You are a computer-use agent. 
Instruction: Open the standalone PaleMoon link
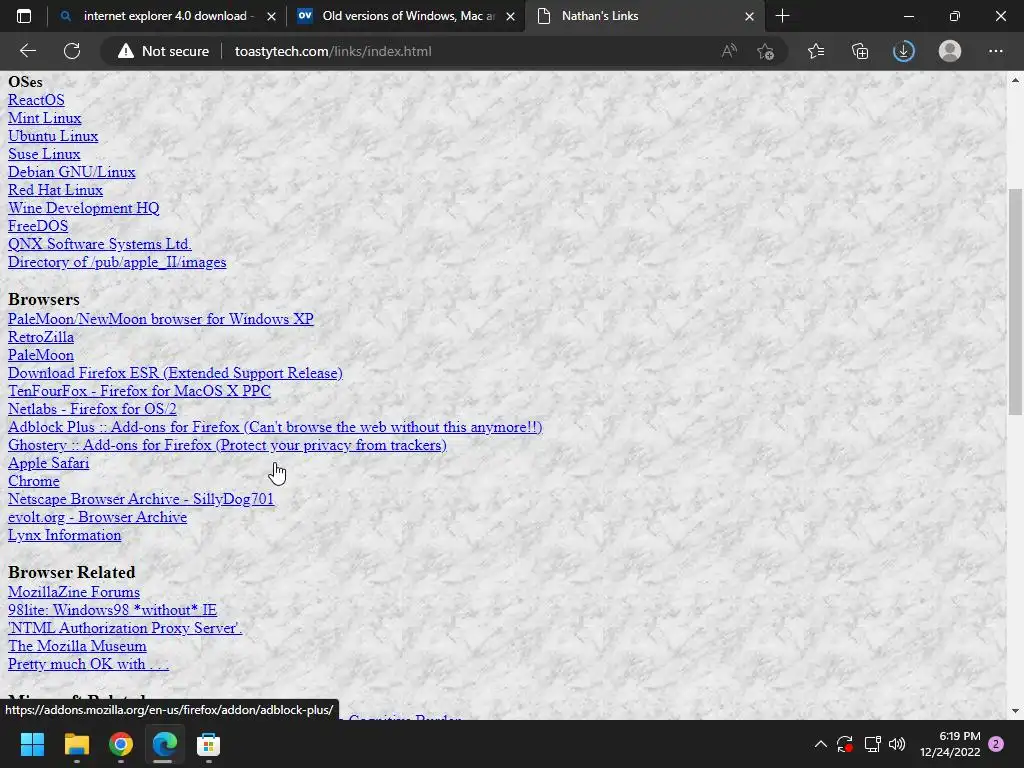pos(40,355)
